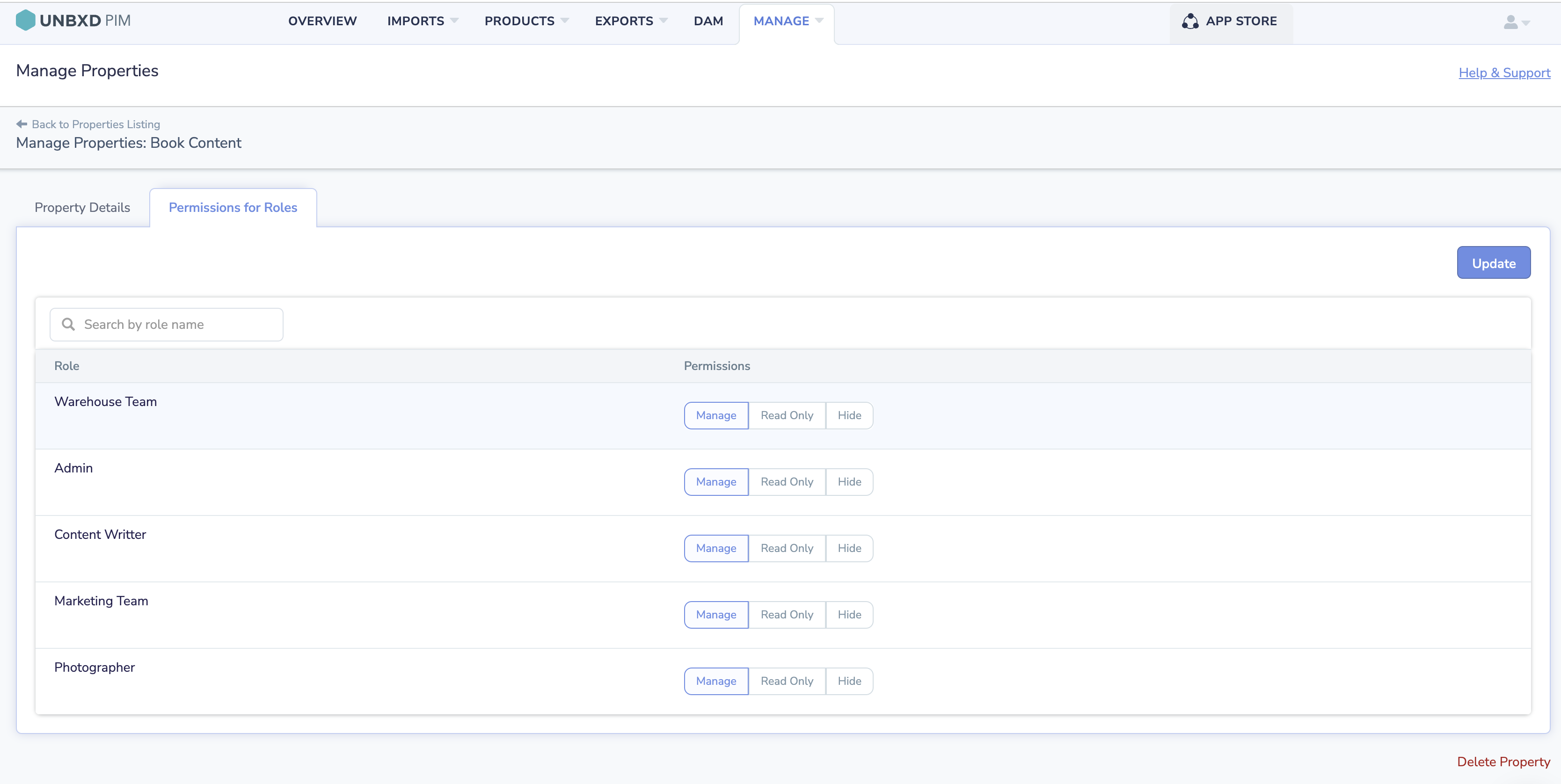
Task: Click the Marketing Team role name
Action: pyautogui.click(x=101, y=601)
